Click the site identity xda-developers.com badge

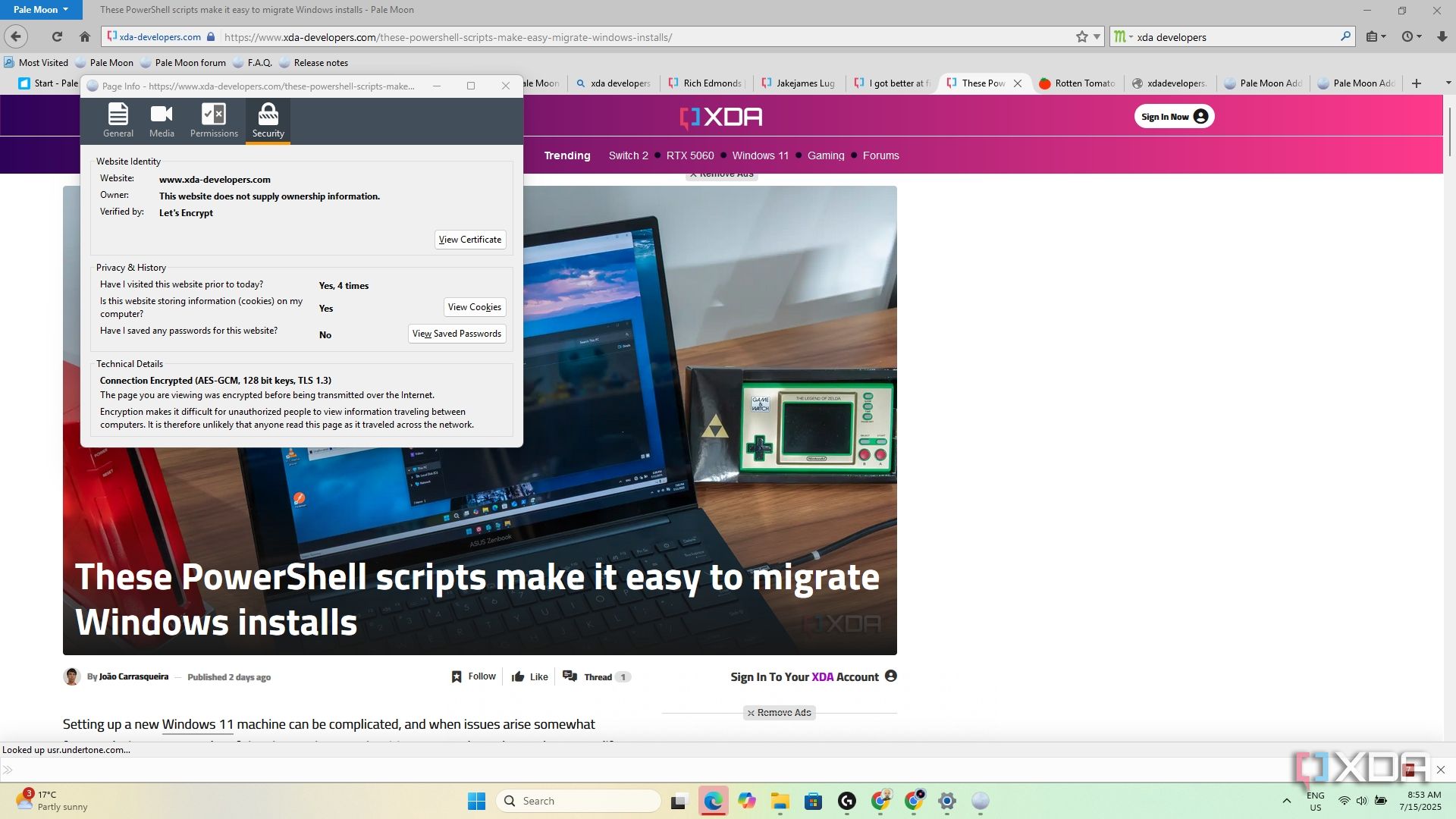coord(161,36)
